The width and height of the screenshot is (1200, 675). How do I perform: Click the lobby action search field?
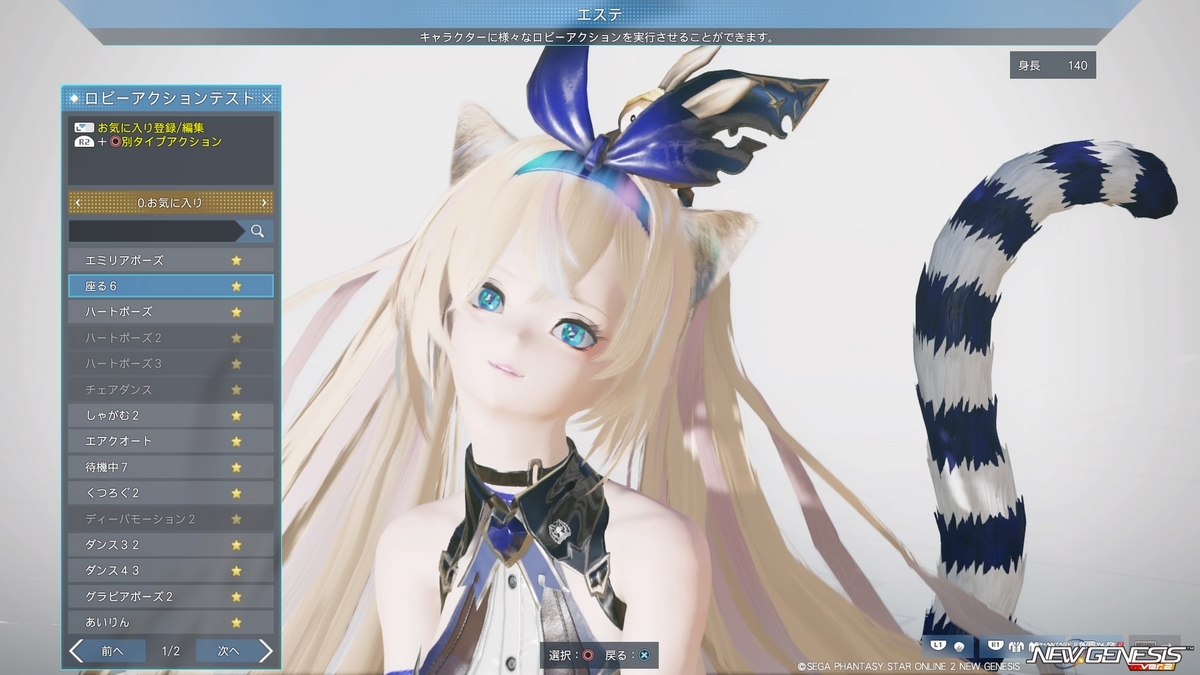click(x=156, y=231)
